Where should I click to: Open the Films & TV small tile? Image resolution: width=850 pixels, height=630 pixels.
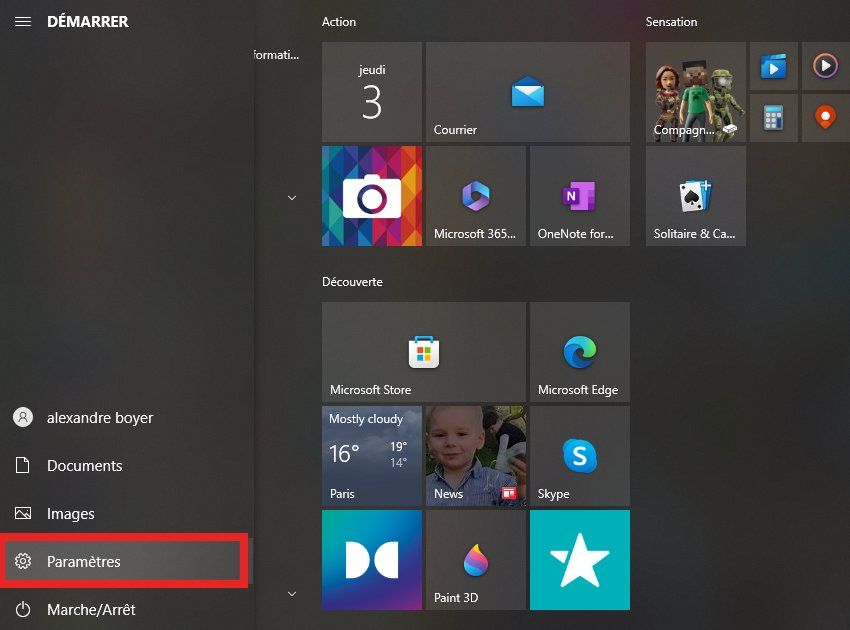tap(774, 66)
